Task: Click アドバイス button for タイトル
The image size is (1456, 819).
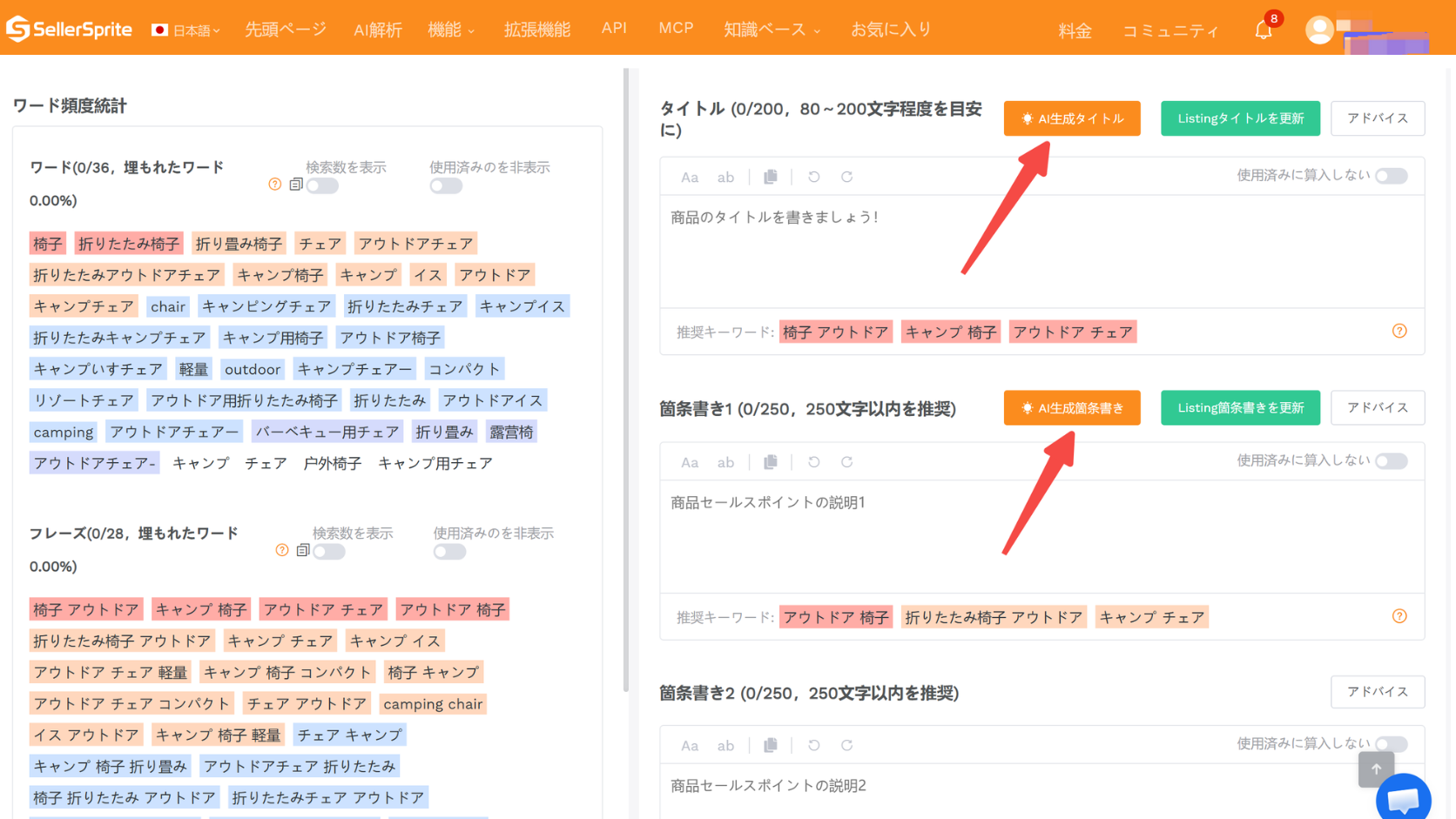Action: pyautogui.click(x=1378, y=118)
